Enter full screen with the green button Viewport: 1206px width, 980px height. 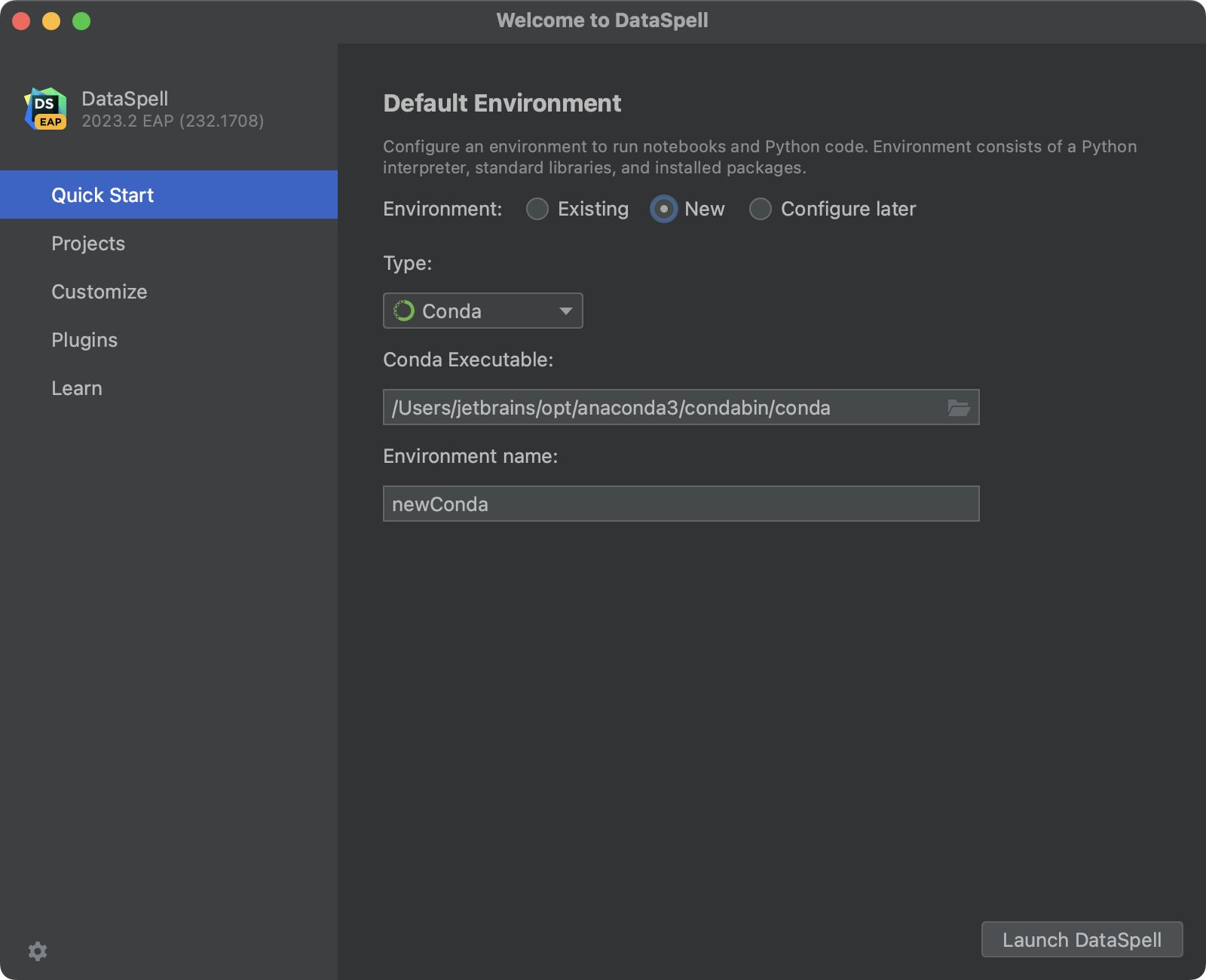pyautogui.click(x=80, y=20)
